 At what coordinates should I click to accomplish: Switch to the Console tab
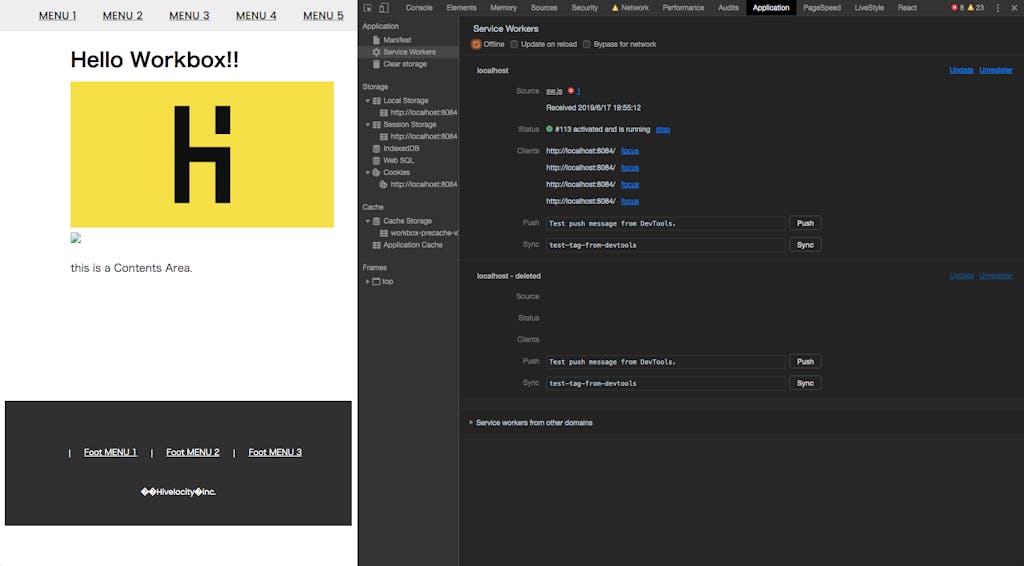tap(419, 8)
